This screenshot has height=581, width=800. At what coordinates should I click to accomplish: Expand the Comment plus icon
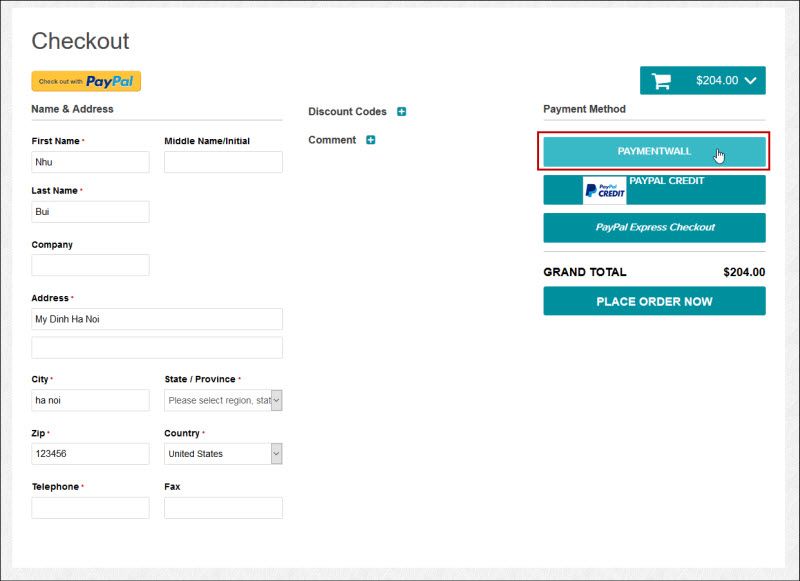(x=370, y=140)
